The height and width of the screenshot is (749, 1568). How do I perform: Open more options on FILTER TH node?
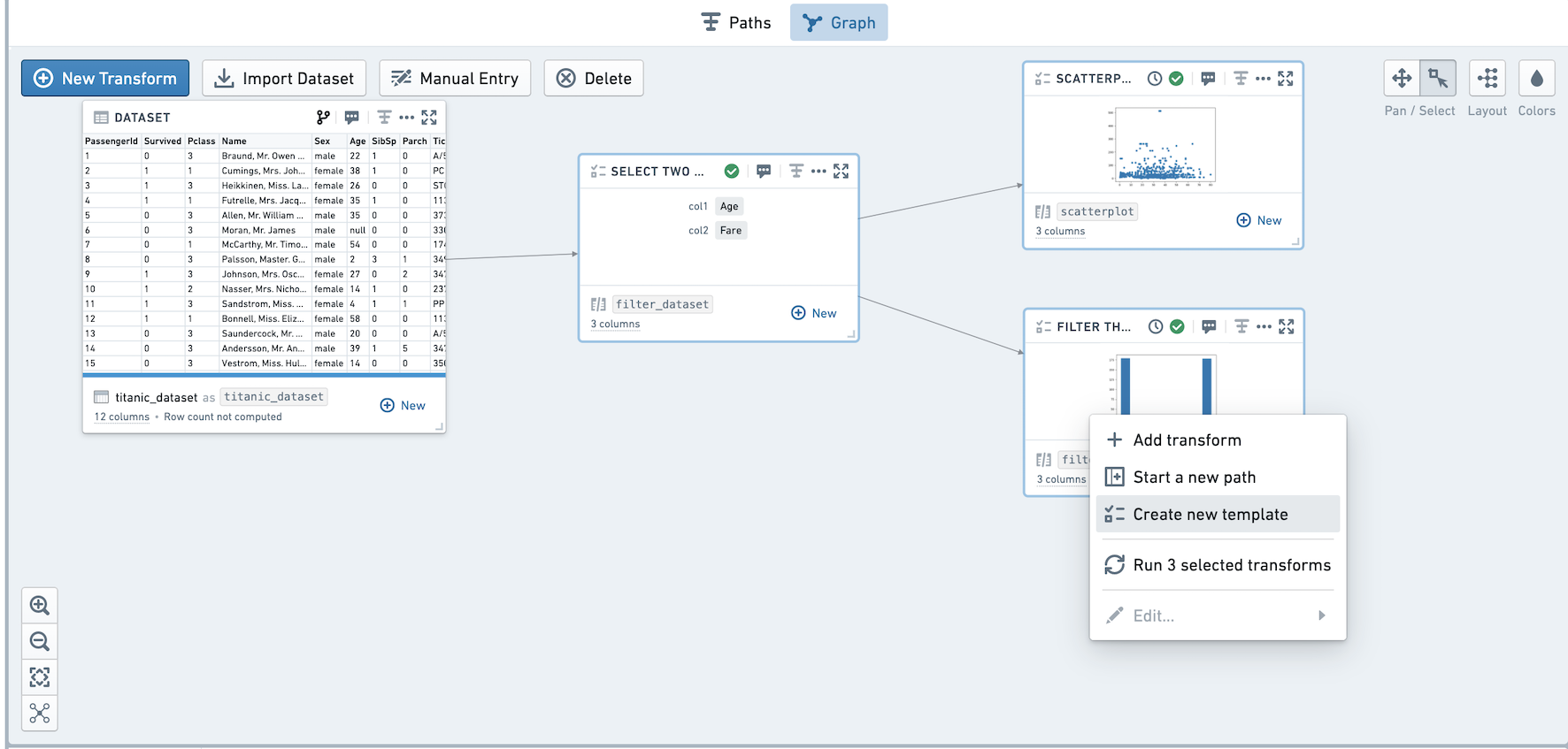click(x=1264, y=326)
